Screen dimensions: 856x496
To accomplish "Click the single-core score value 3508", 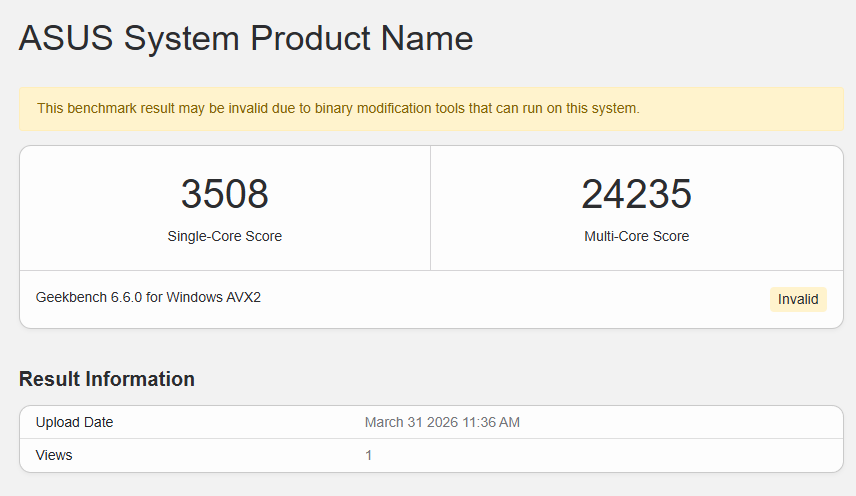I will (224, 194).
